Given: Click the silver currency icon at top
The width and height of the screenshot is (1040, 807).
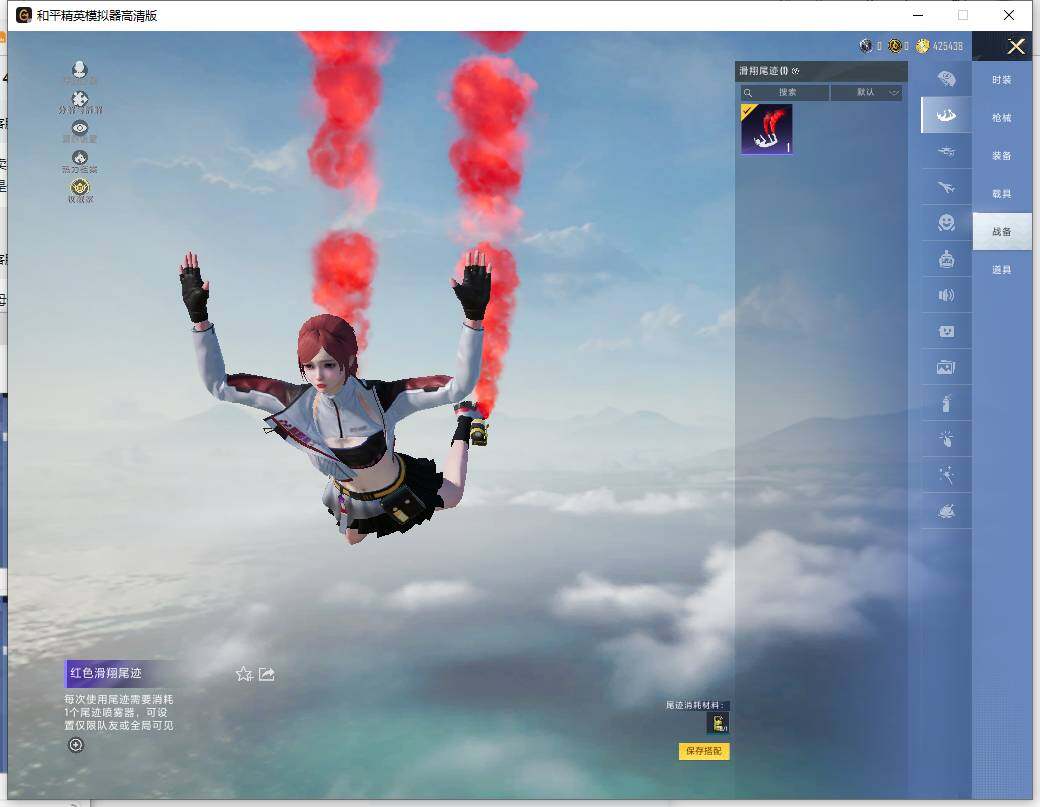Looking at the screenshot, I should click(866, 46).
